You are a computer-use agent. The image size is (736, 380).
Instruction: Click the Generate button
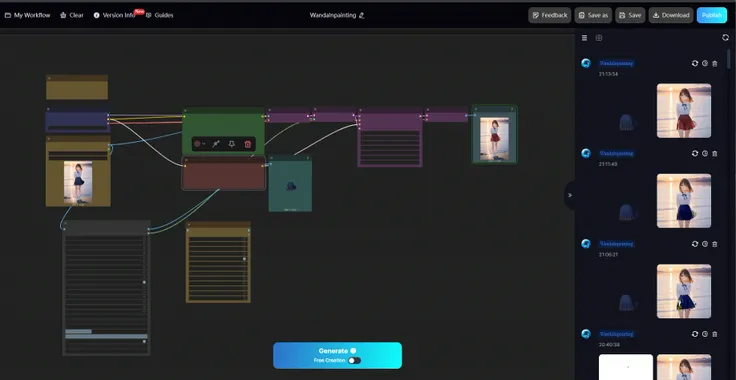point(337,355)
